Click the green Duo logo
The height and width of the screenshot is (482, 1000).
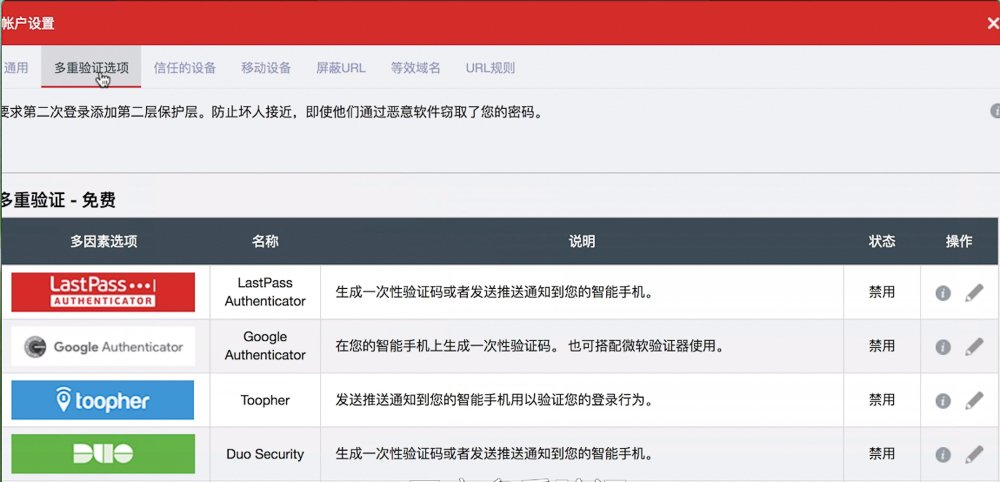pos(103,454)
